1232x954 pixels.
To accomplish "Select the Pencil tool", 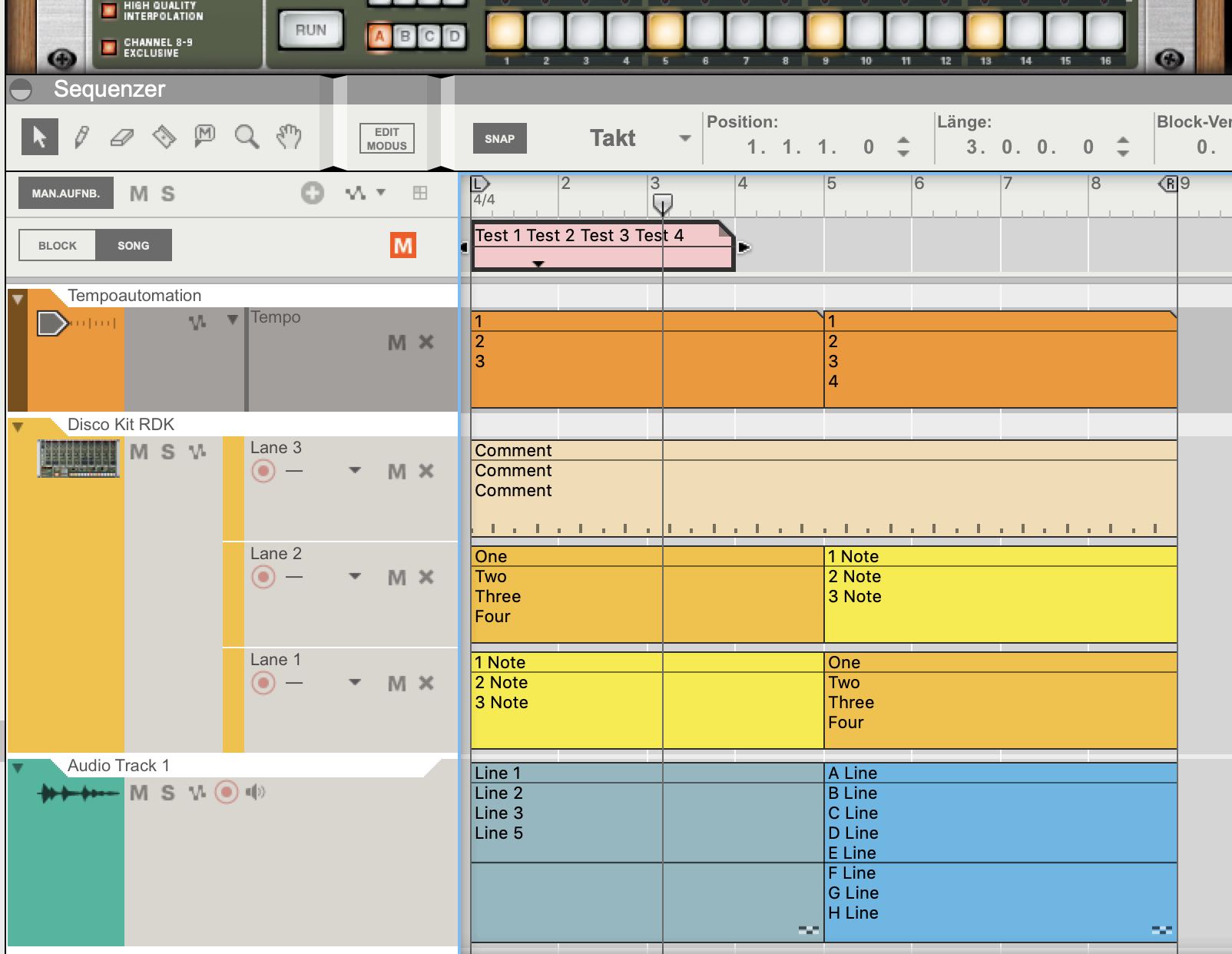I will pos(81,137).
